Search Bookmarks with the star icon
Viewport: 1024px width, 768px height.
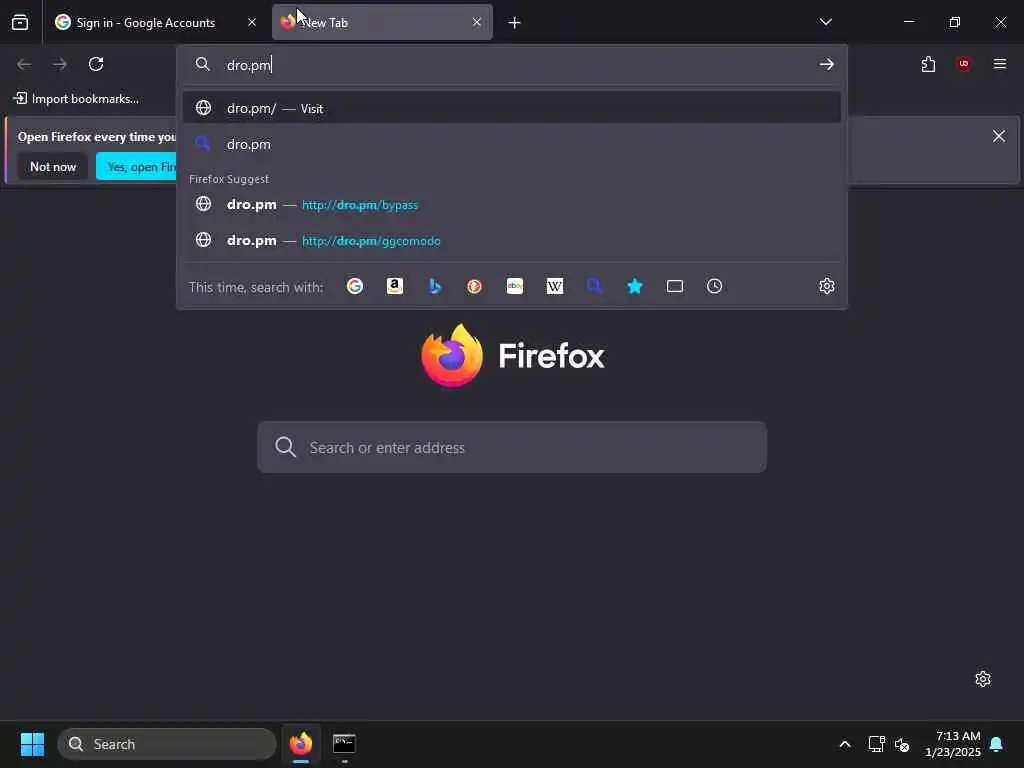click(635, 286)
